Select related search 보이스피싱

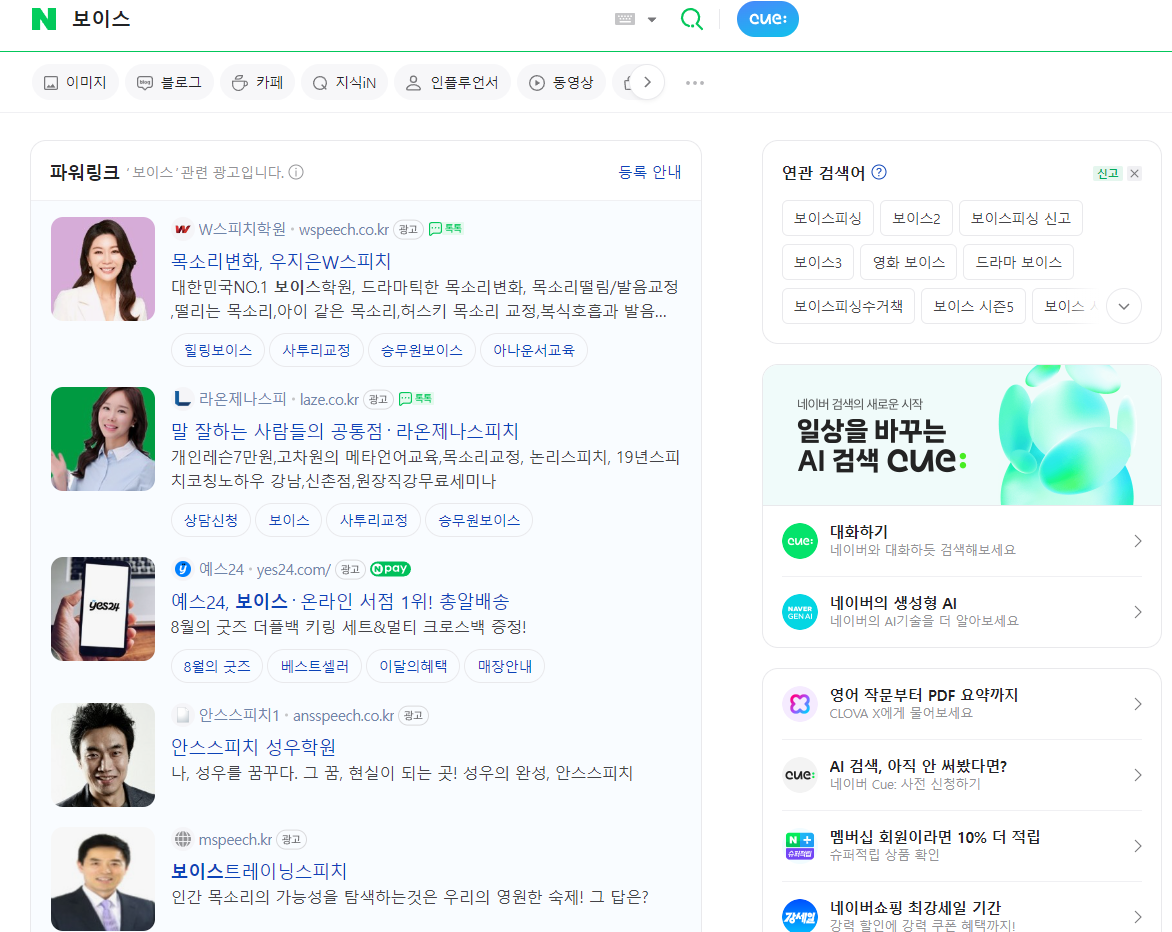pos(827,217)
